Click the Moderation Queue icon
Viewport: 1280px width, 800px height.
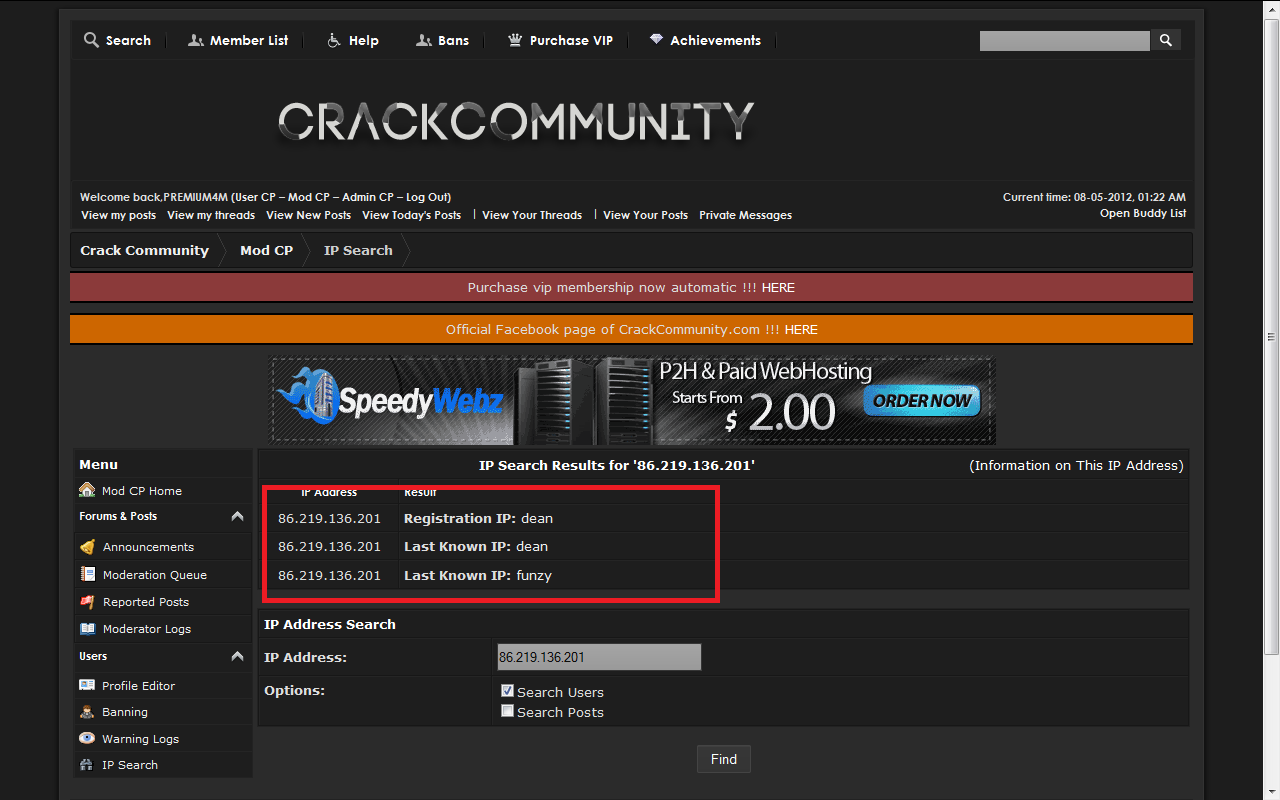coord(87,574)
